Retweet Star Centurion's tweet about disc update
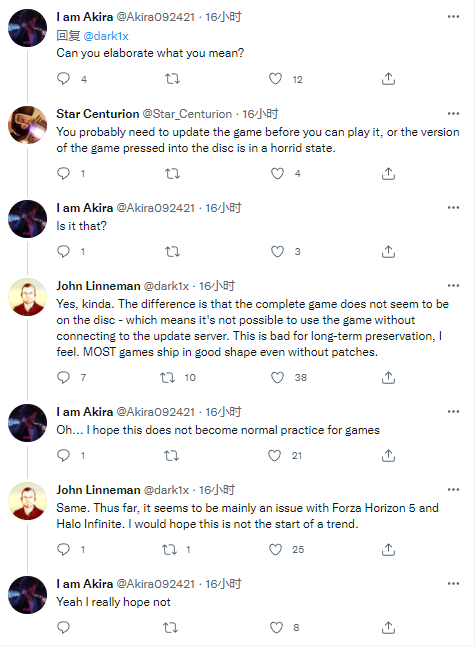Screen dimensions: 476x646 coord(172,173)
